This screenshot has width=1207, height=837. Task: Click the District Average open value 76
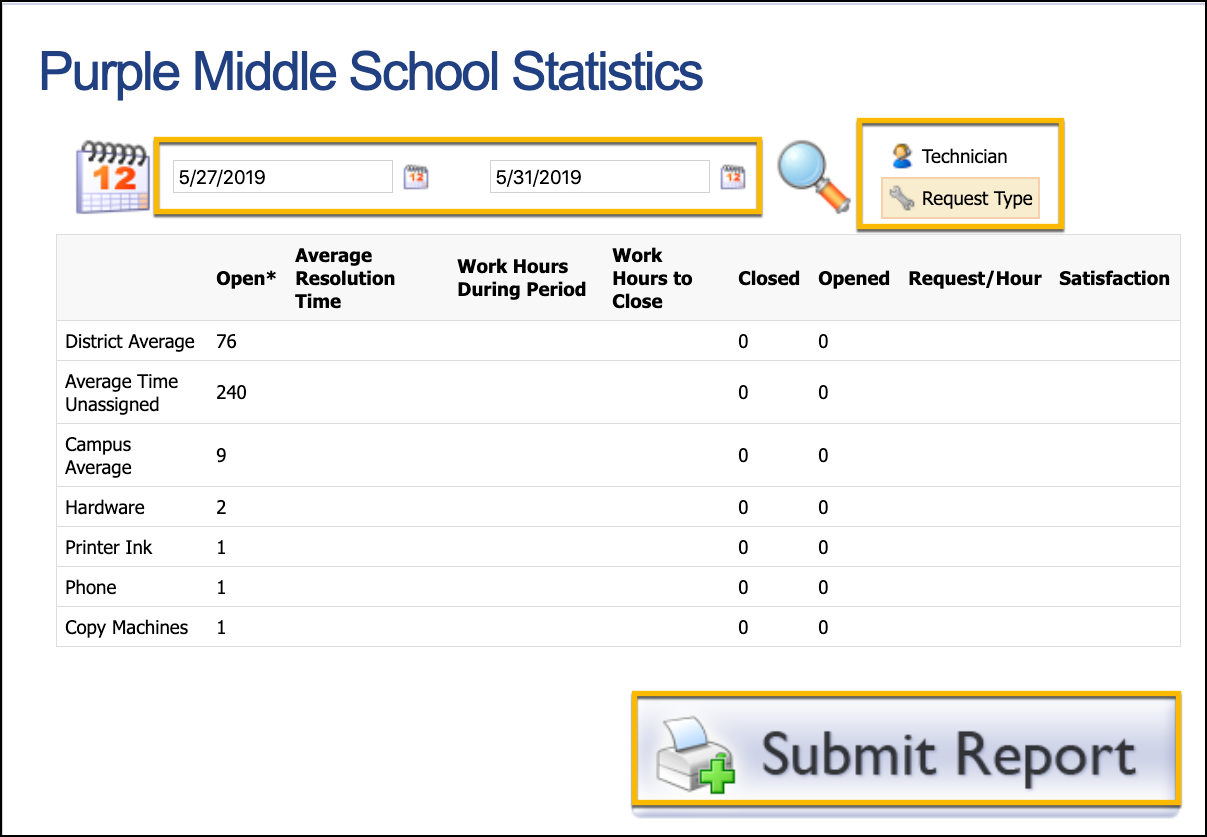[226, 341]
